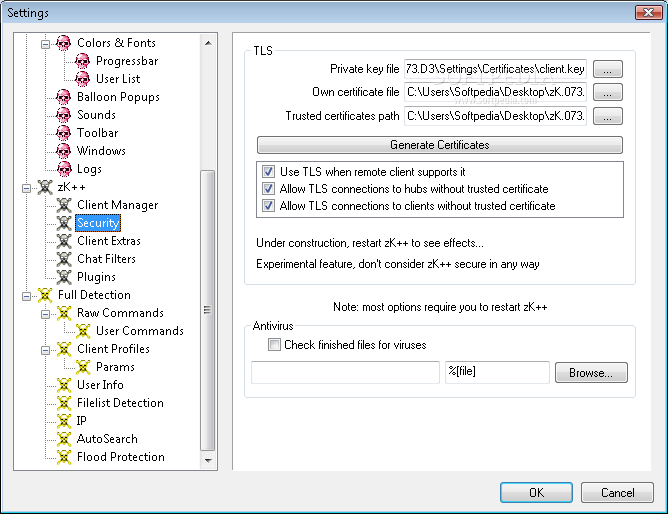Click the tree scroll up arrow

208,43
